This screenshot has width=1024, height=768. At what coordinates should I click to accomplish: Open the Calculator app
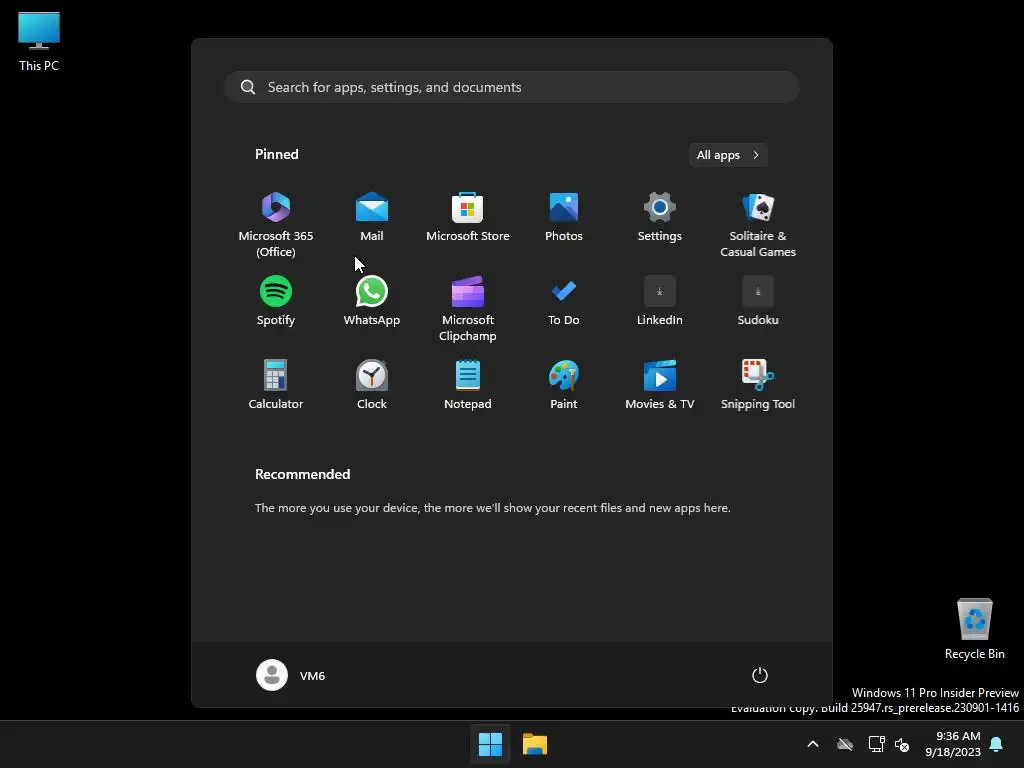[276, 385]
